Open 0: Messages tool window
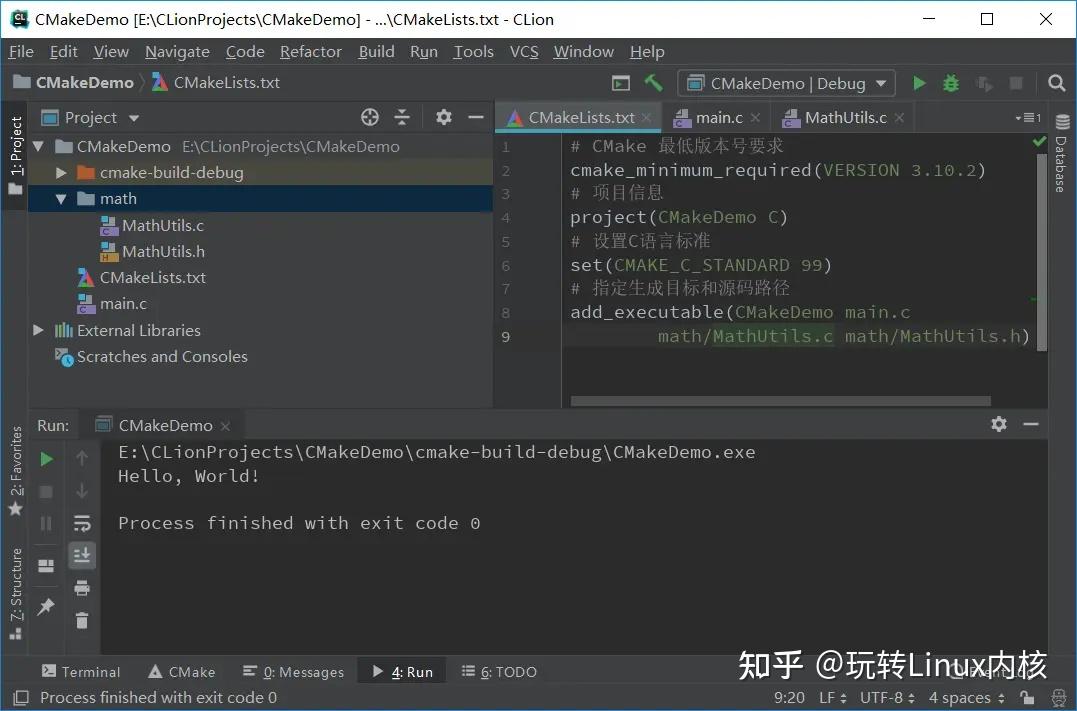The image size is (1077, 711). pyautogui.click(x=293, y=672)
